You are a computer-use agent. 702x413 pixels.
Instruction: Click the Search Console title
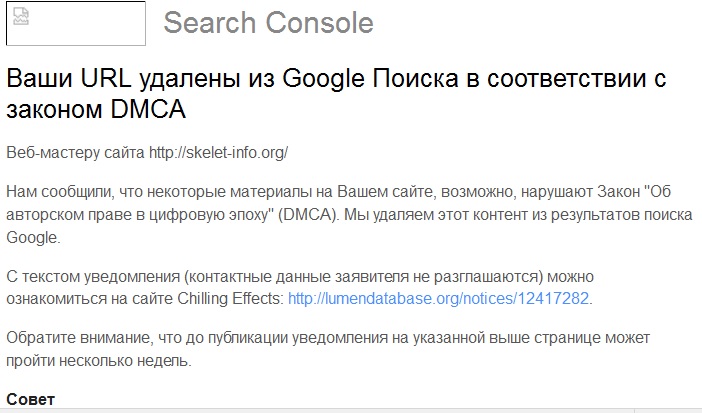pyautogui.click(x=268, y=23)
